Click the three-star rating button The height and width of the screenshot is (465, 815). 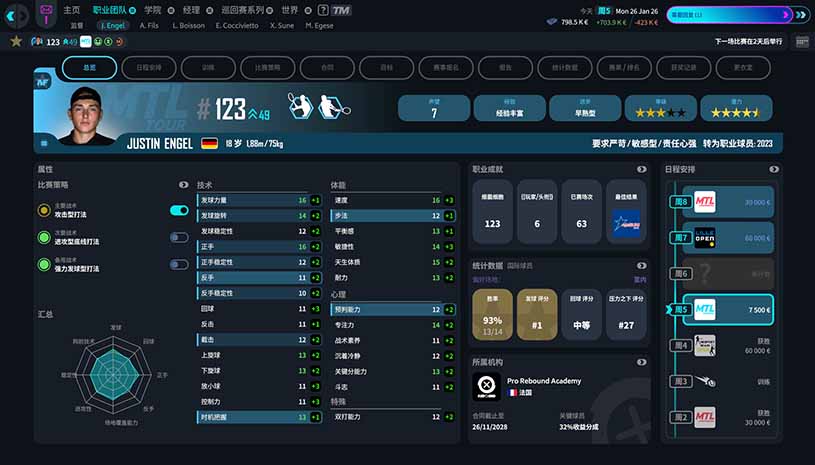(x=661, y=108)
